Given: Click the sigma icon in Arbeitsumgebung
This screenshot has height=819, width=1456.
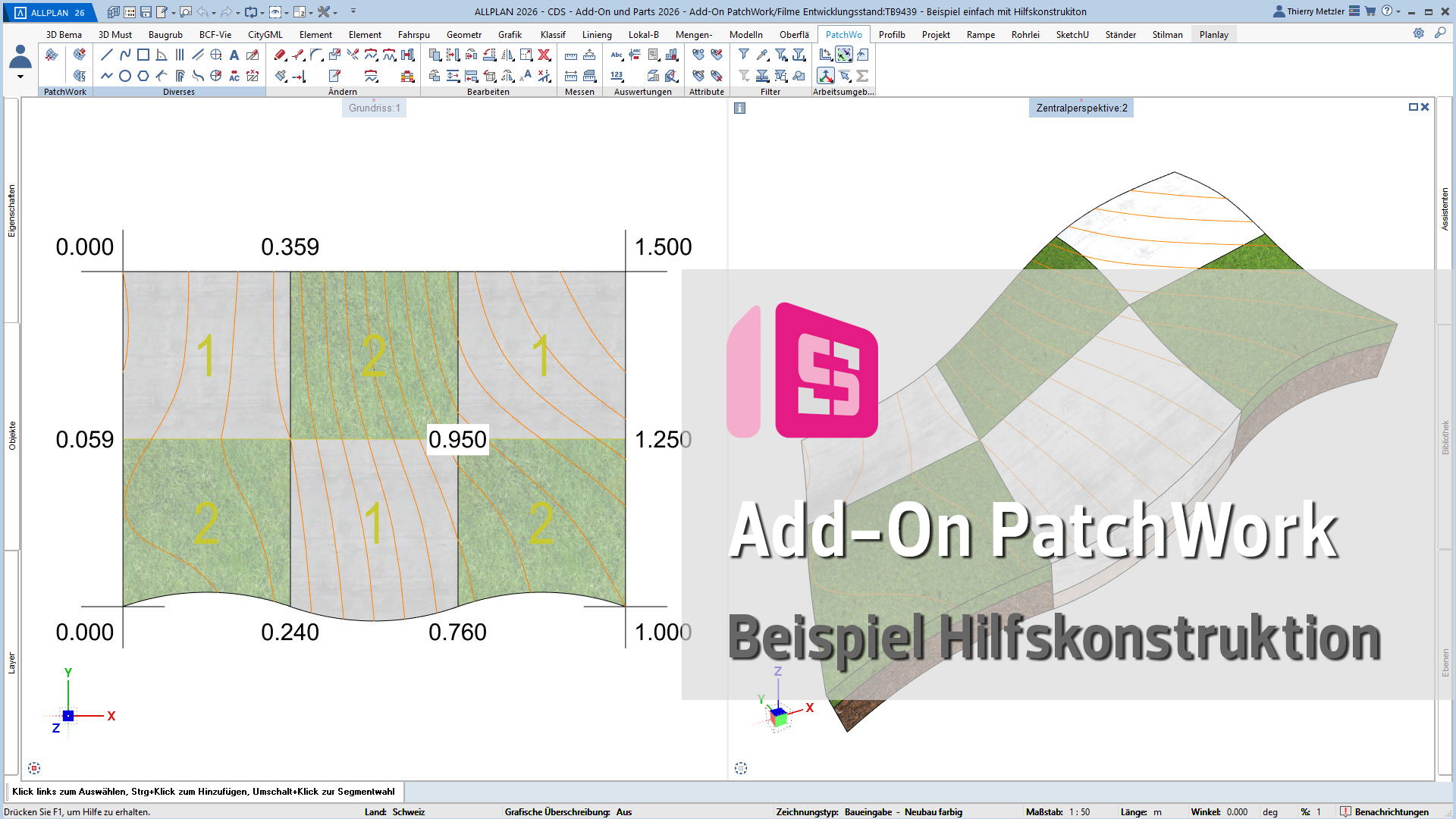Looking at the screenshot, I should [862, 76].
